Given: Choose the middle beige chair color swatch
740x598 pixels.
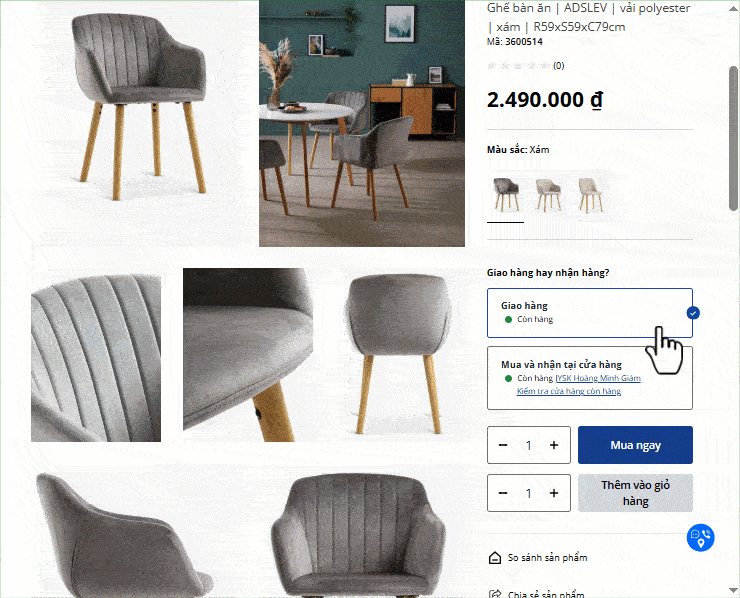Looking at the screenshot, I should [x=548, y=194].
